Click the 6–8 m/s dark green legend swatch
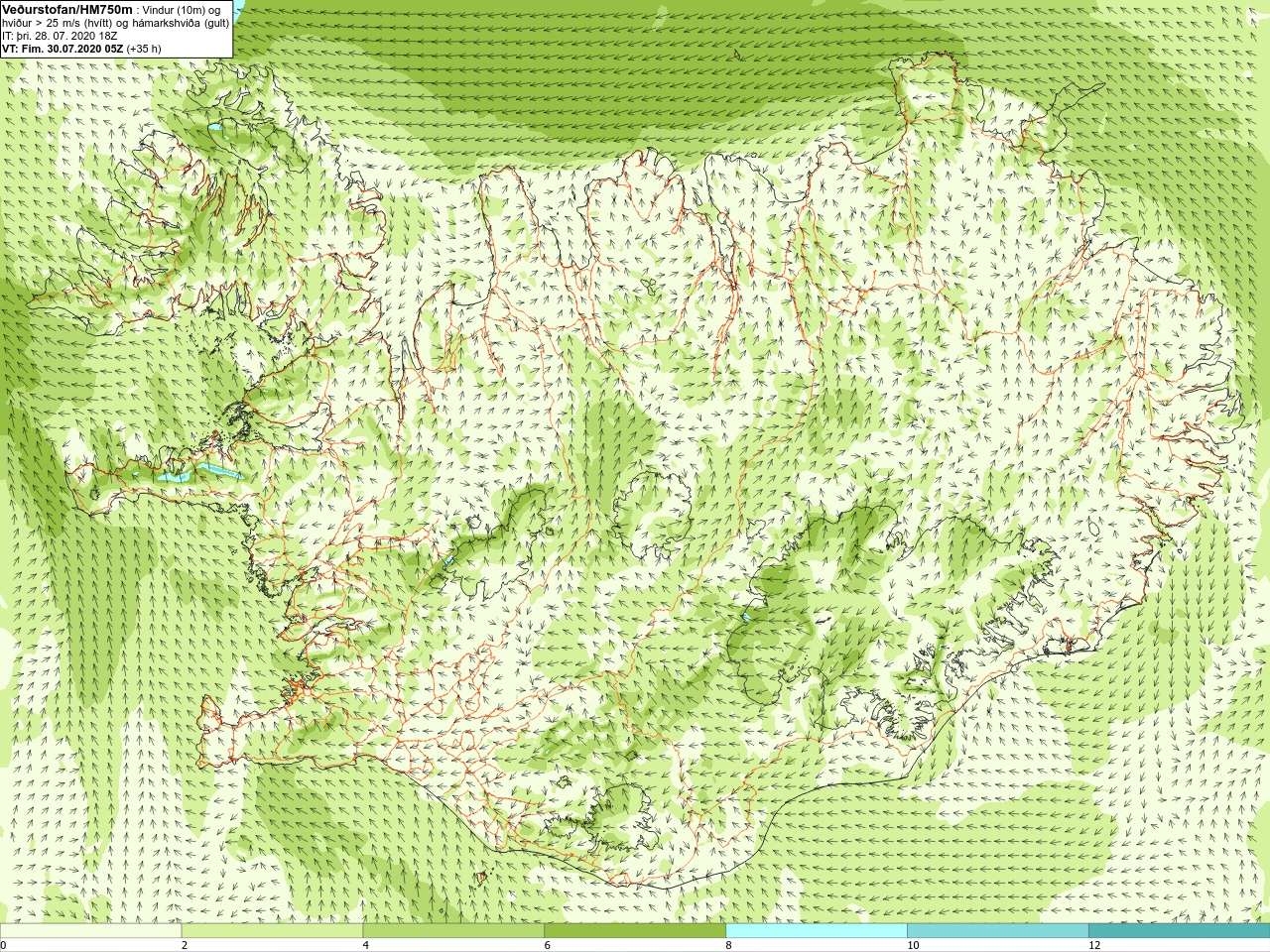 [x=635, y=931]
